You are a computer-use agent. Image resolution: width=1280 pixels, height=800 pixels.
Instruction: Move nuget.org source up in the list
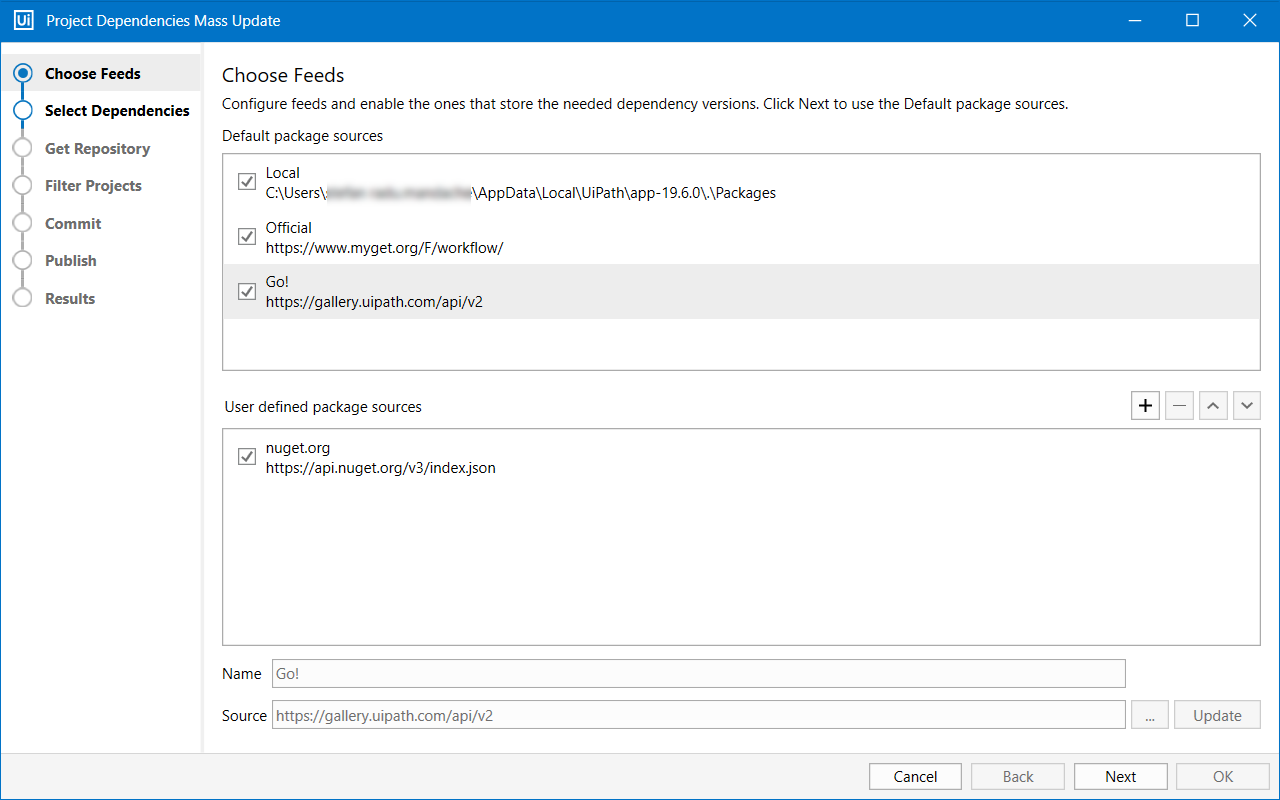(1213, 405)
